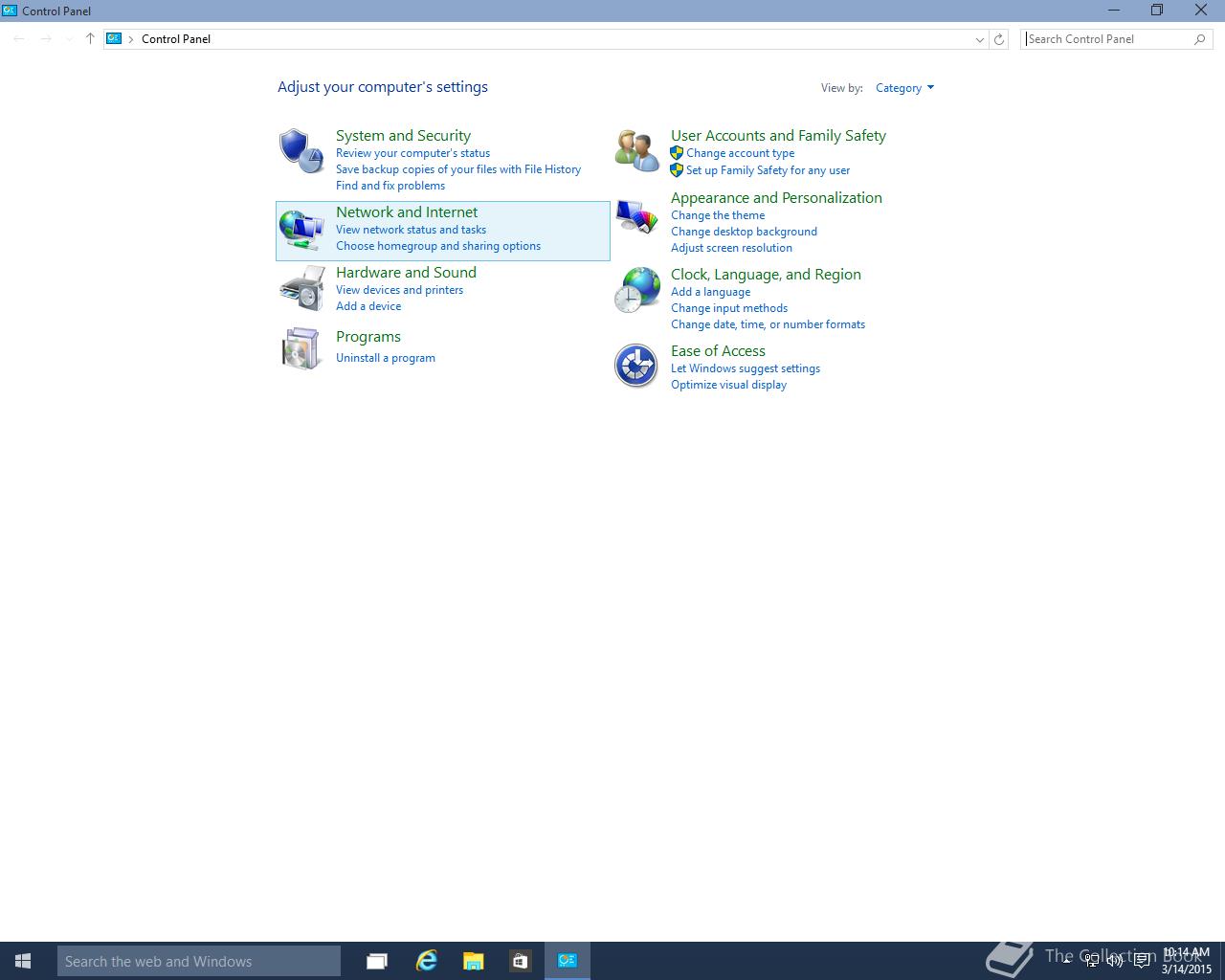Click Set up Family Safety for any user
The image size is (1225, 980).
[768, 170]
